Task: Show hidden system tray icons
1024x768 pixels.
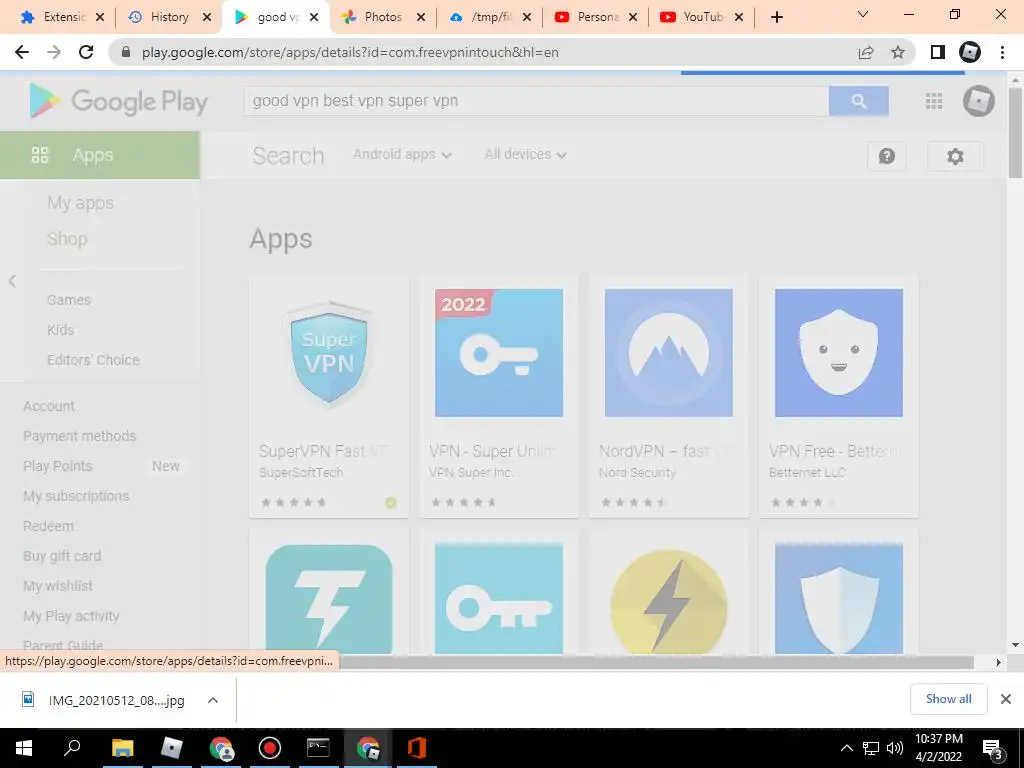Action: pyautogui.click(x=846, y=748)
